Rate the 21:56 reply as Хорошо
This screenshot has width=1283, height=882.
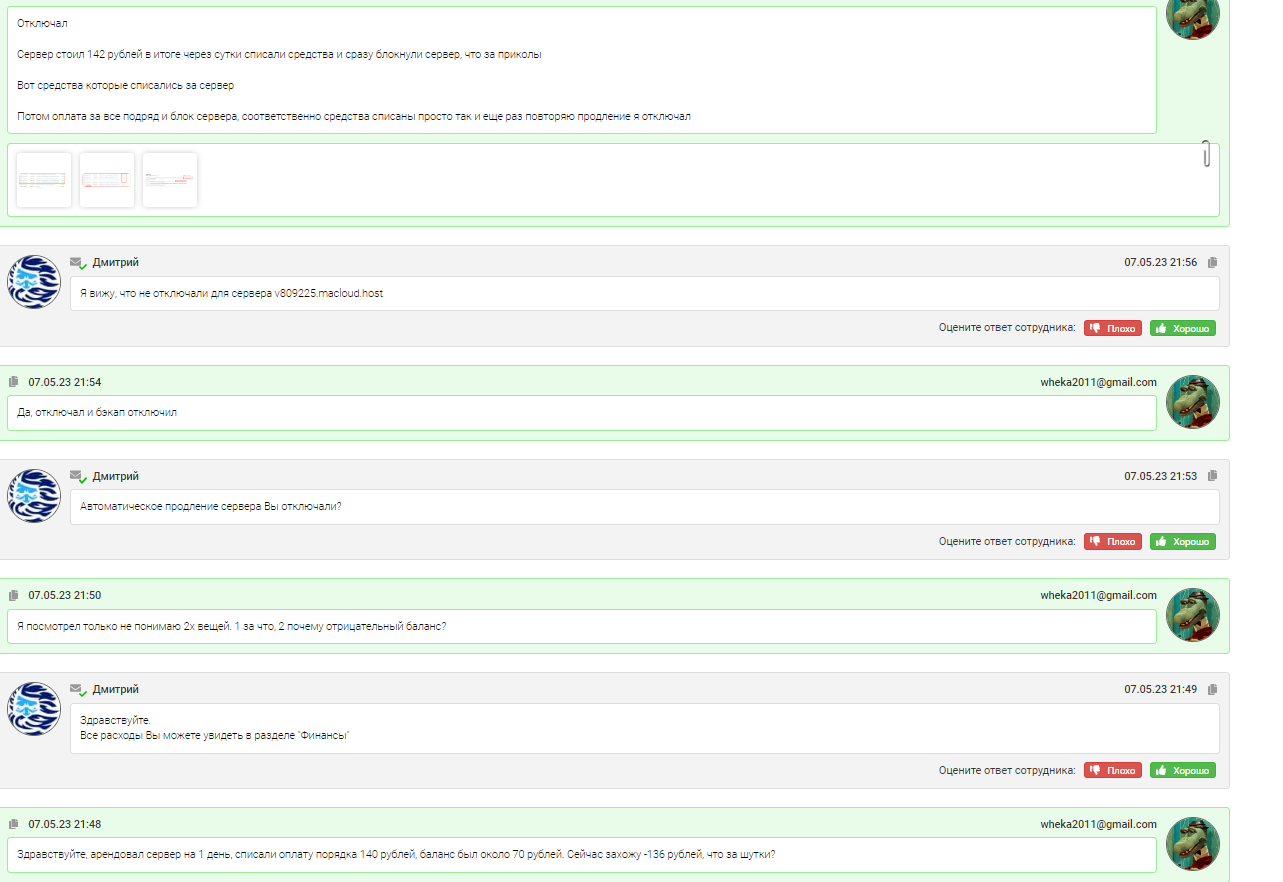point(1182,328)
